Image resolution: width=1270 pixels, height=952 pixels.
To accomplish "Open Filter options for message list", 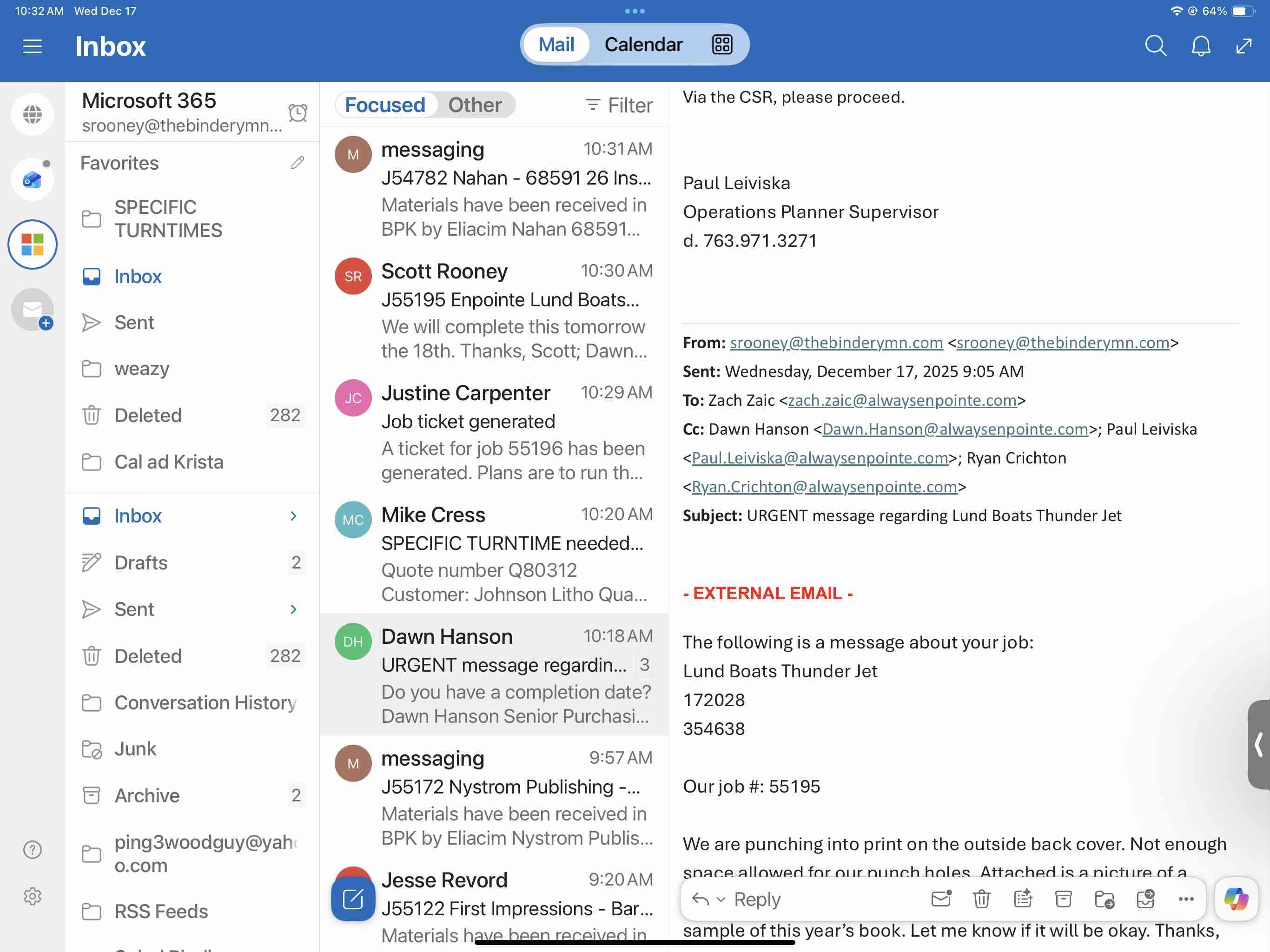I will pos(619,105).
